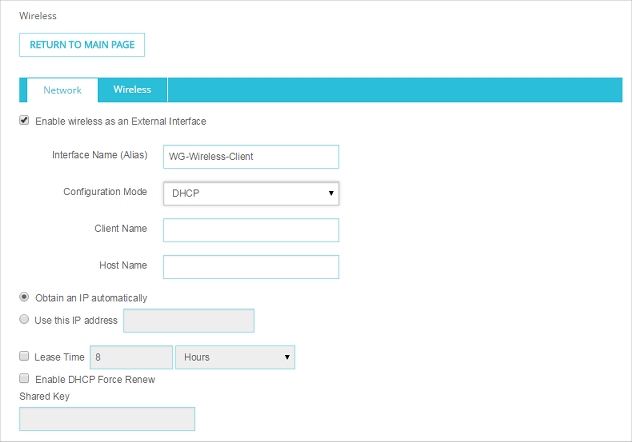Click the Interface Name (Alias) text field

[251, 157]
